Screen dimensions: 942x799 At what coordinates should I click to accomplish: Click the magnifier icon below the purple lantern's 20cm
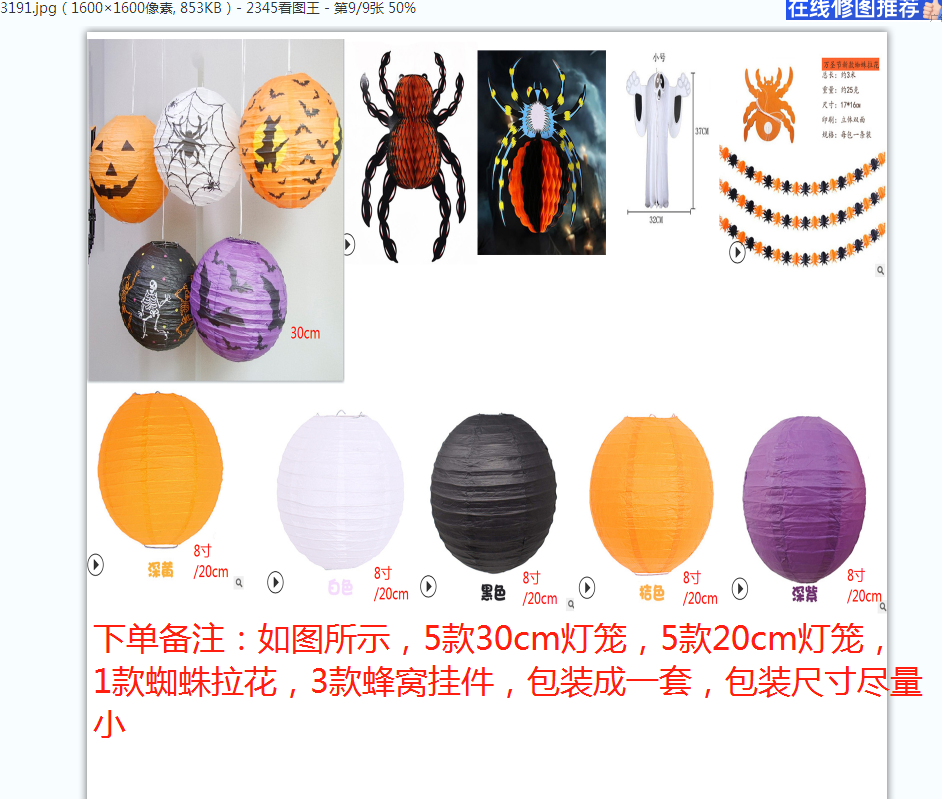[x=883, y=606]
